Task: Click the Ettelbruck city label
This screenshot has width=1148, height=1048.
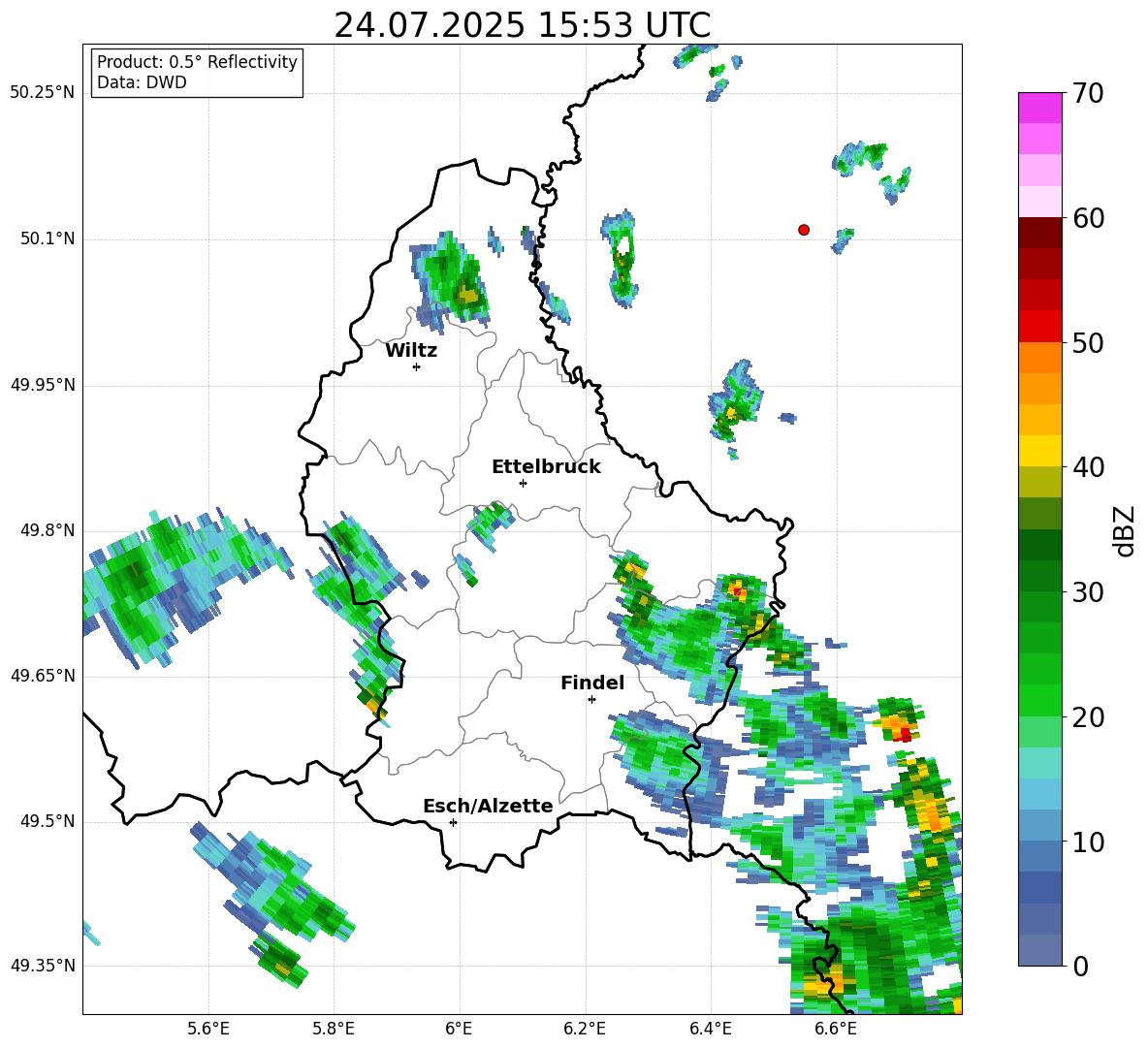Action: [x=546, y=467]
